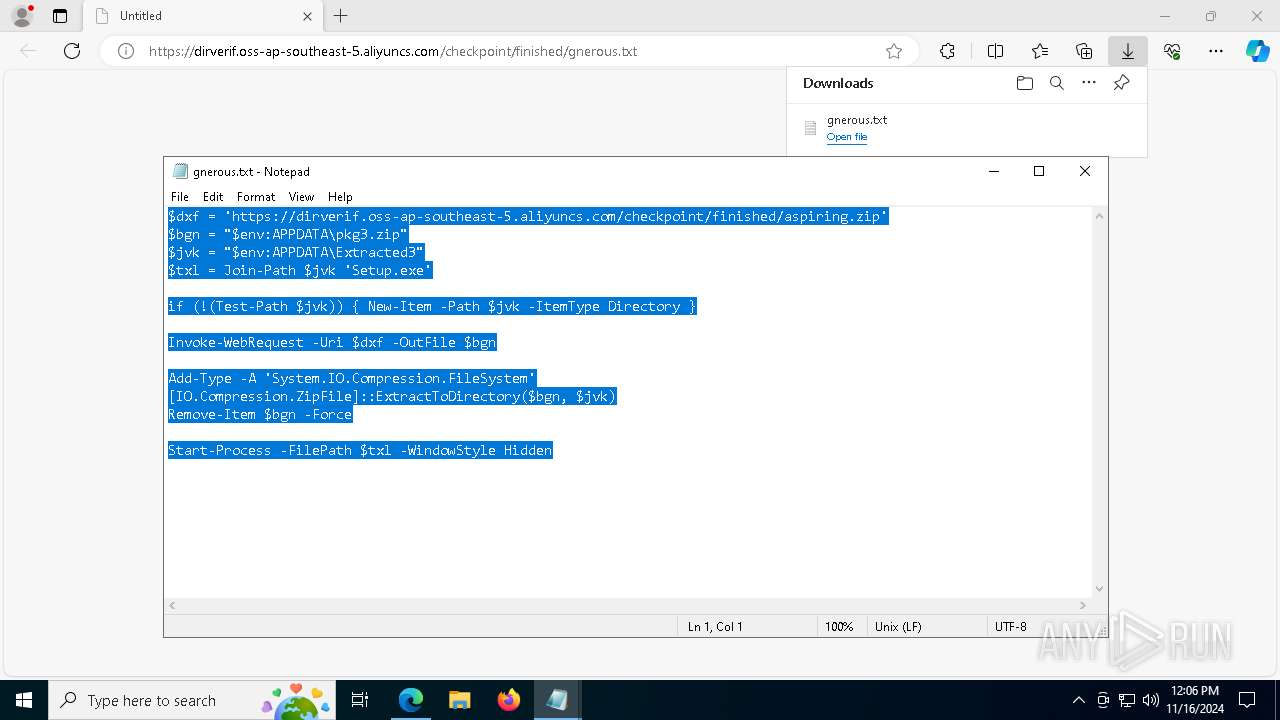
Task: Open the Windows Start menu
Action: [x=24, y=700]
